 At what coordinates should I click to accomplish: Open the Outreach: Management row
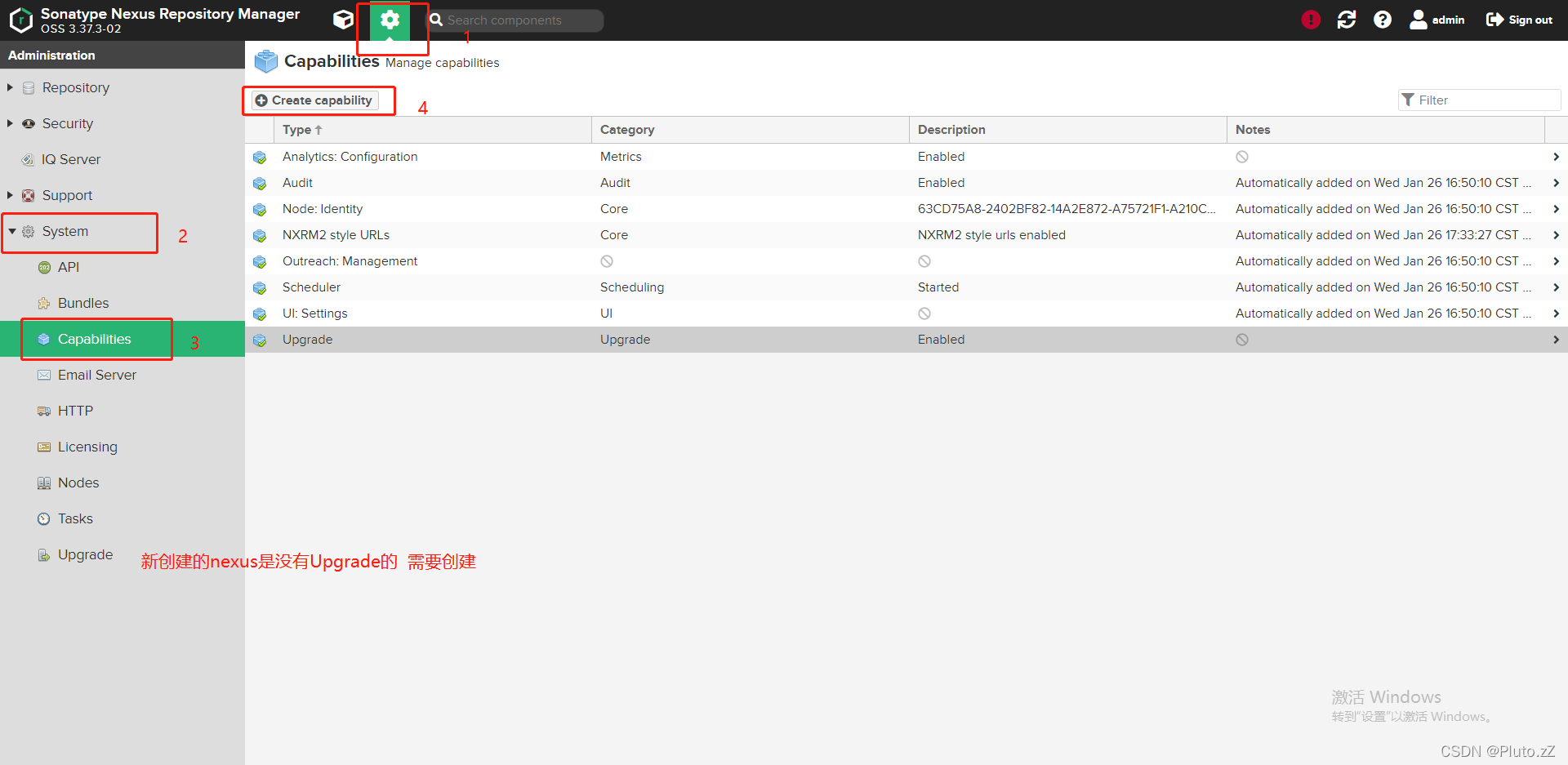point(906,261)
